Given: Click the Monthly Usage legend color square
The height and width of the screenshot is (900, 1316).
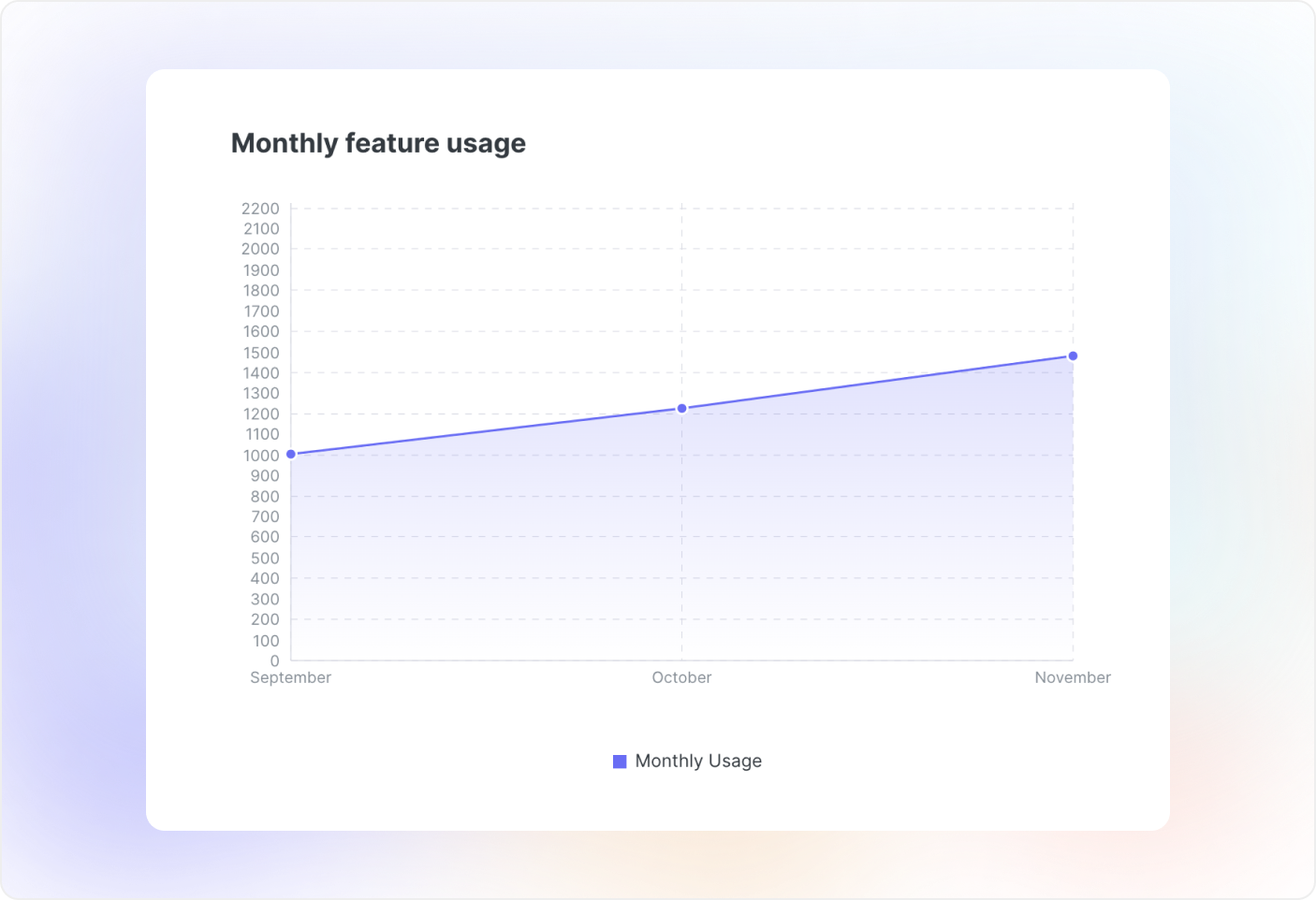Looking at the screenshot, I should point(620,762).
